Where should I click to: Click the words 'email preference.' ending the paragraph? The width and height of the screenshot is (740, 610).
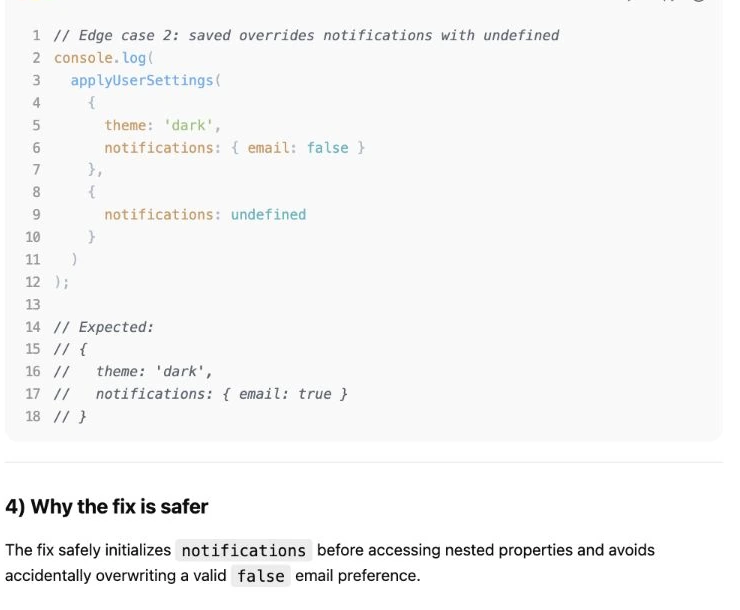(x=358, y=576)
